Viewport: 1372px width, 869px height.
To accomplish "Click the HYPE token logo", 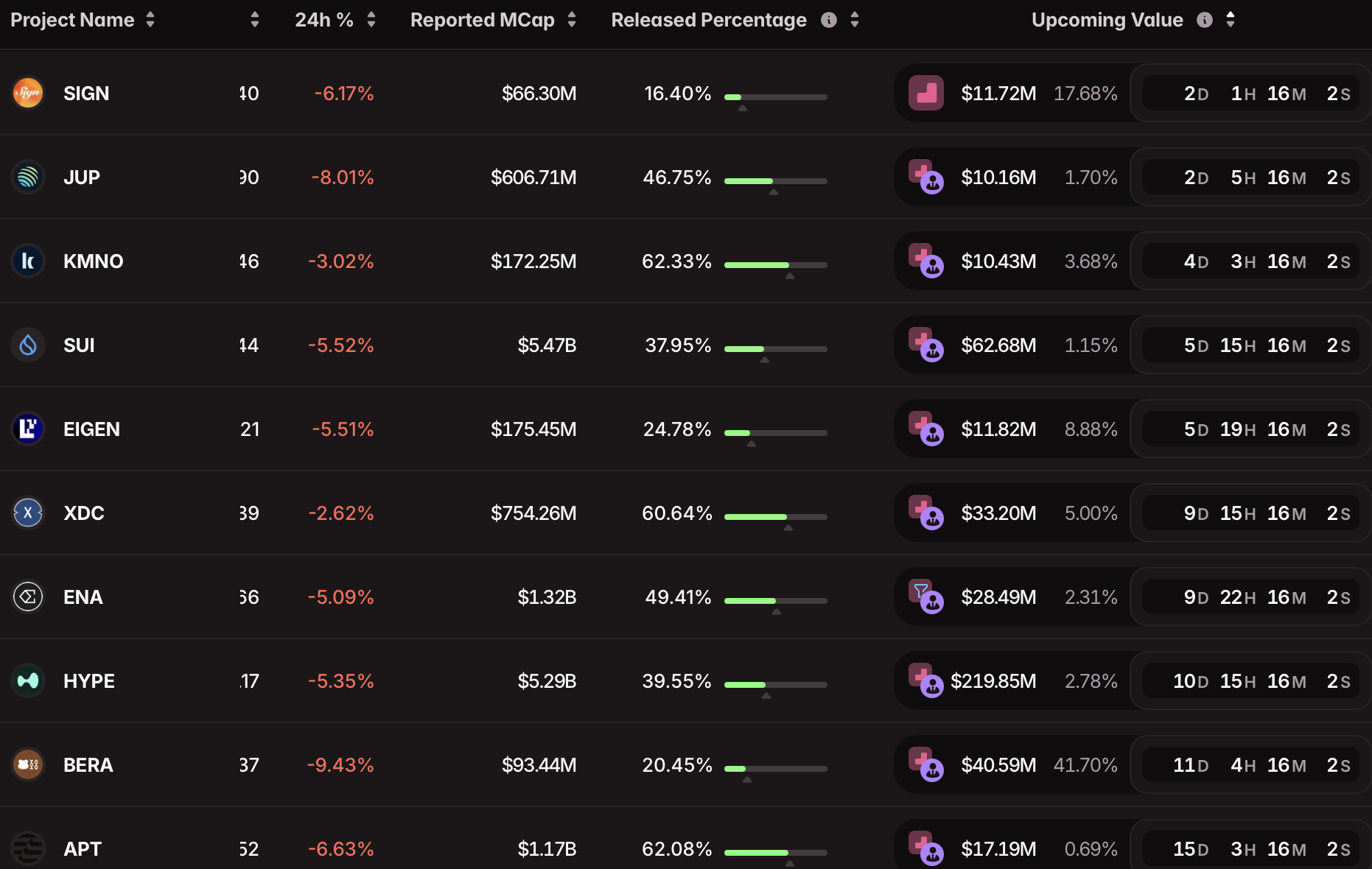I will tap(28, 680).
